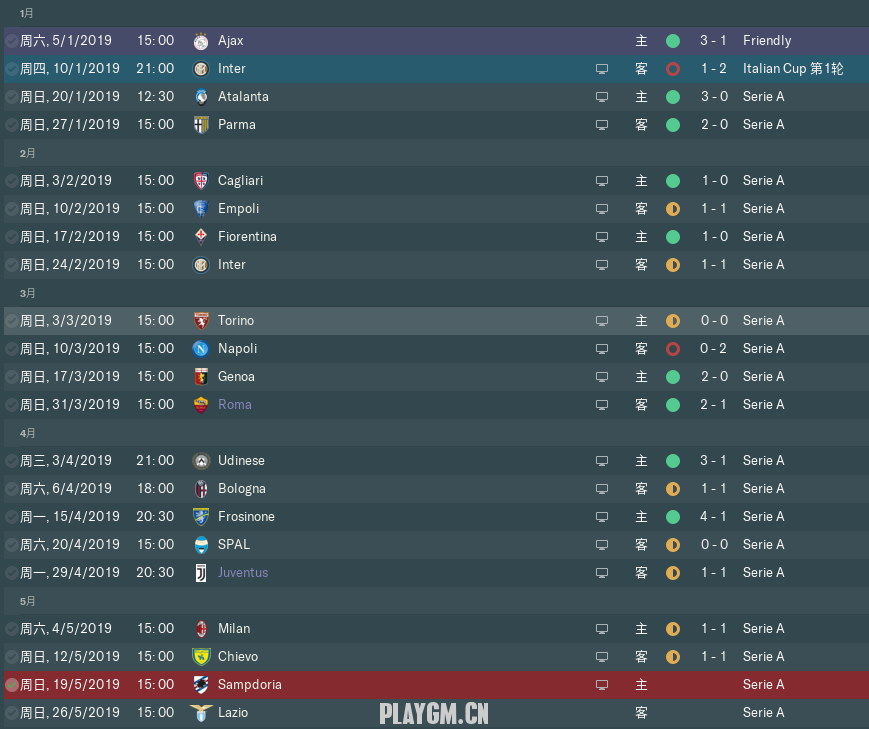The image size is (869, 729).
Task: Click the green win indicator for Frosinone match
Action: (673, 517)
